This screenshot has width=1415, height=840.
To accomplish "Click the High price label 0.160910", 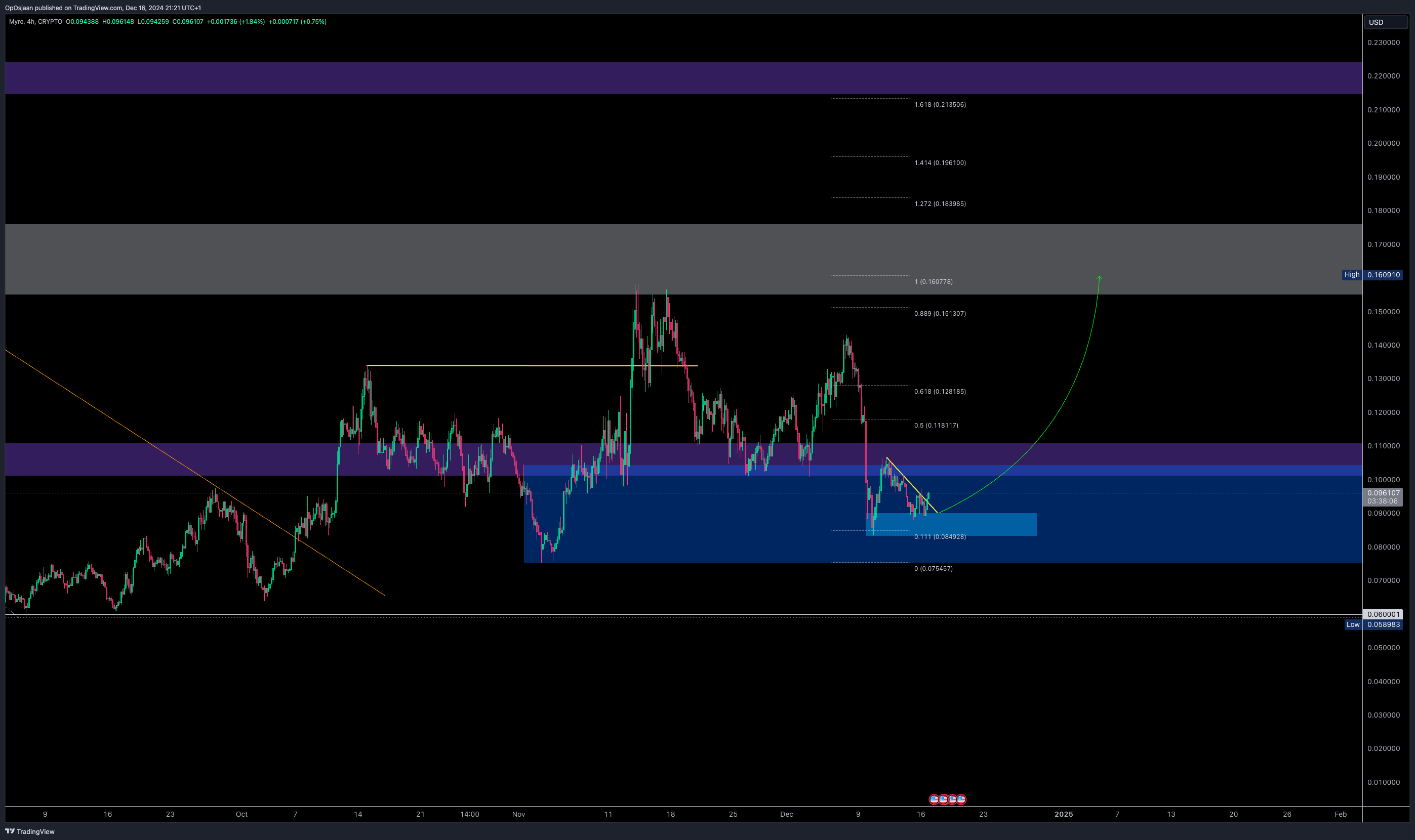I will 1383,275.
